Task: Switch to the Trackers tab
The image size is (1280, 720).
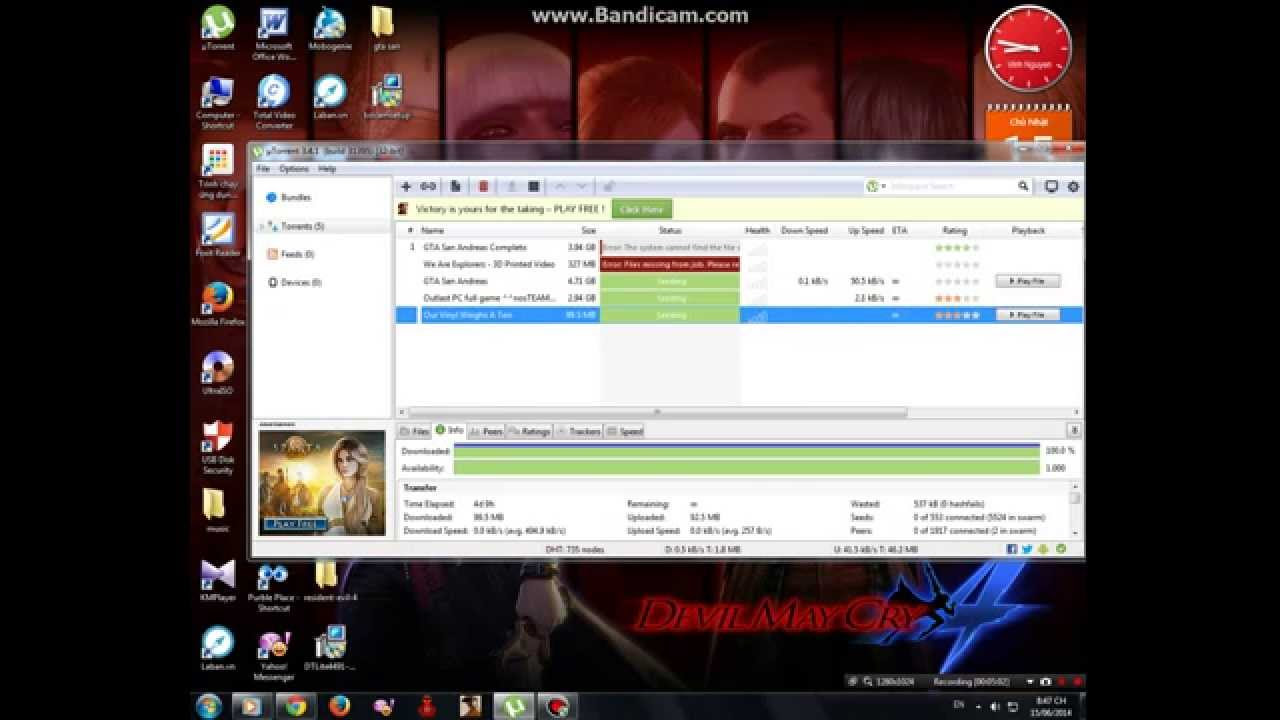Action: 579,431
